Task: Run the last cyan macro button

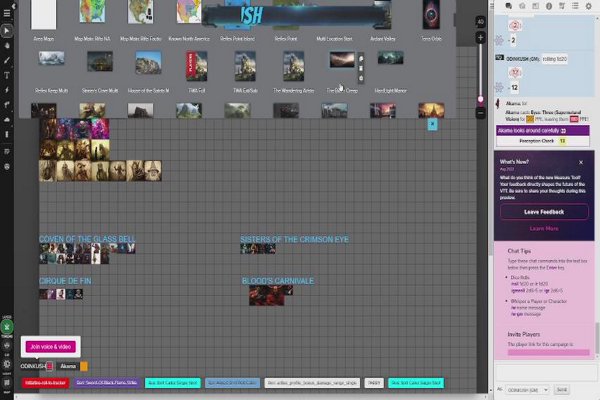Action: [x=416, y=383]
